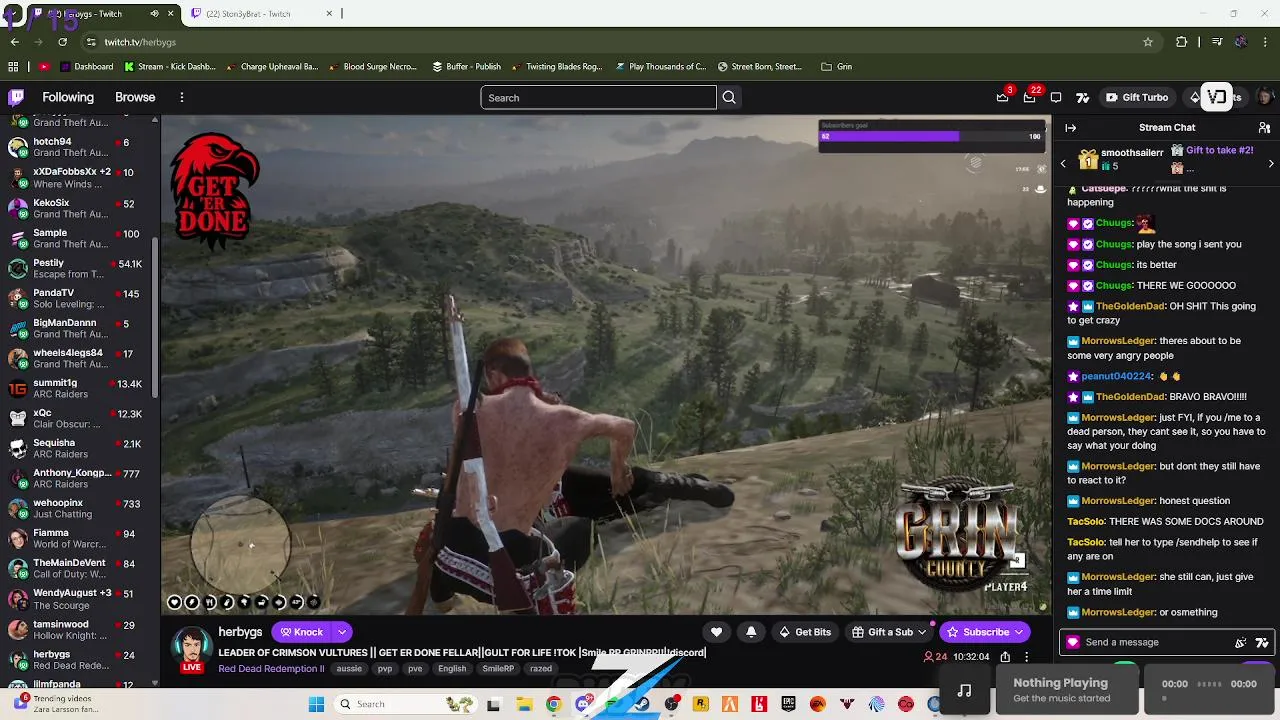The width and height of the screenshot is (1280, 720).
Task: Toggle stream notifications bell
Action: [x=751, y=632]
